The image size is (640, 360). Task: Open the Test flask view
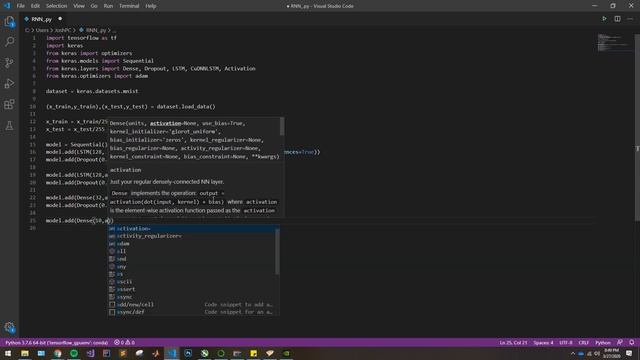tap(9, 125)
